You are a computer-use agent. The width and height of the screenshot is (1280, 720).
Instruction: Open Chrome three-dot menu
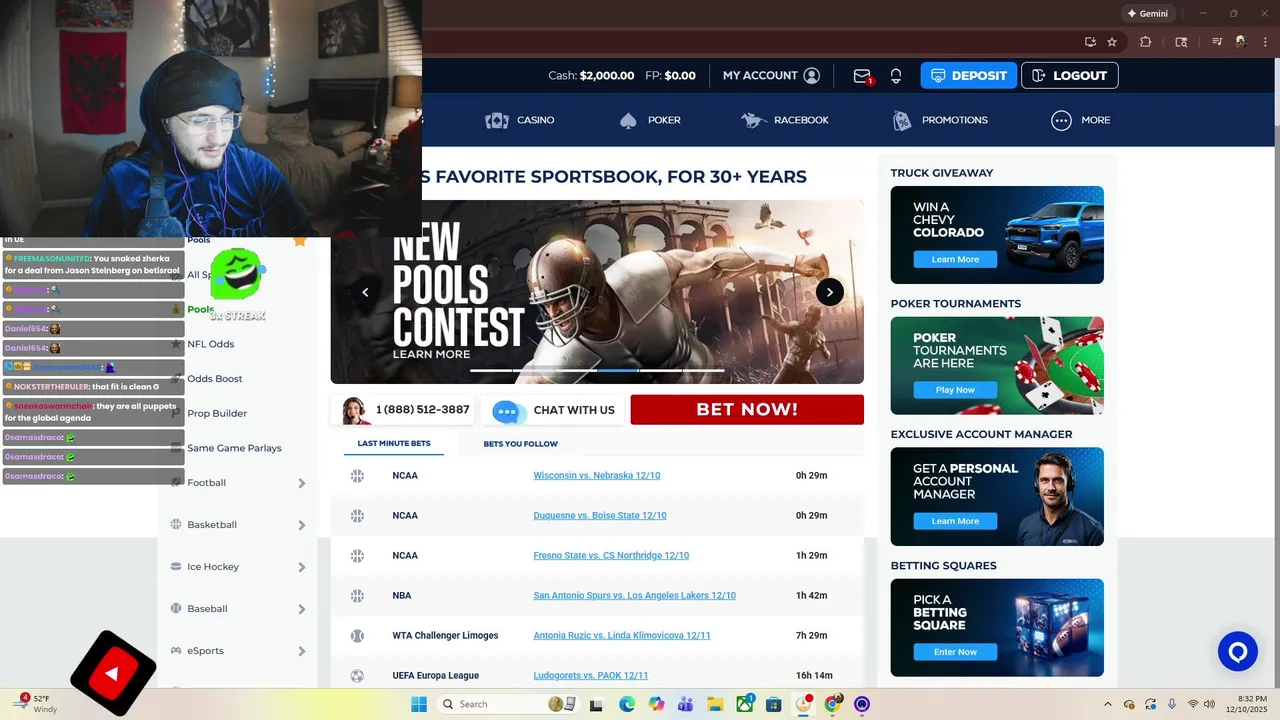point(1265,42)
